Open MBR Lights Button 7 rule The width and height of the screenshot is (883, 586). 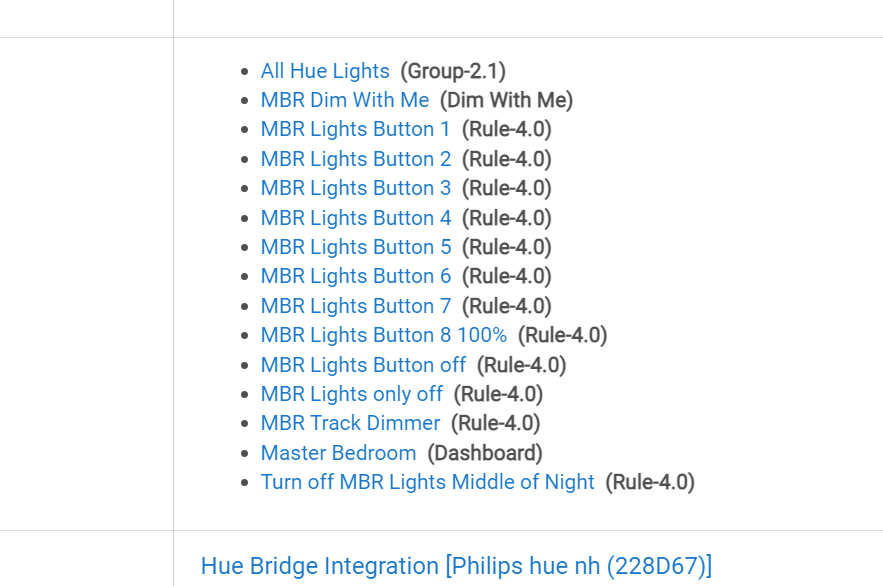pos(356,306)
